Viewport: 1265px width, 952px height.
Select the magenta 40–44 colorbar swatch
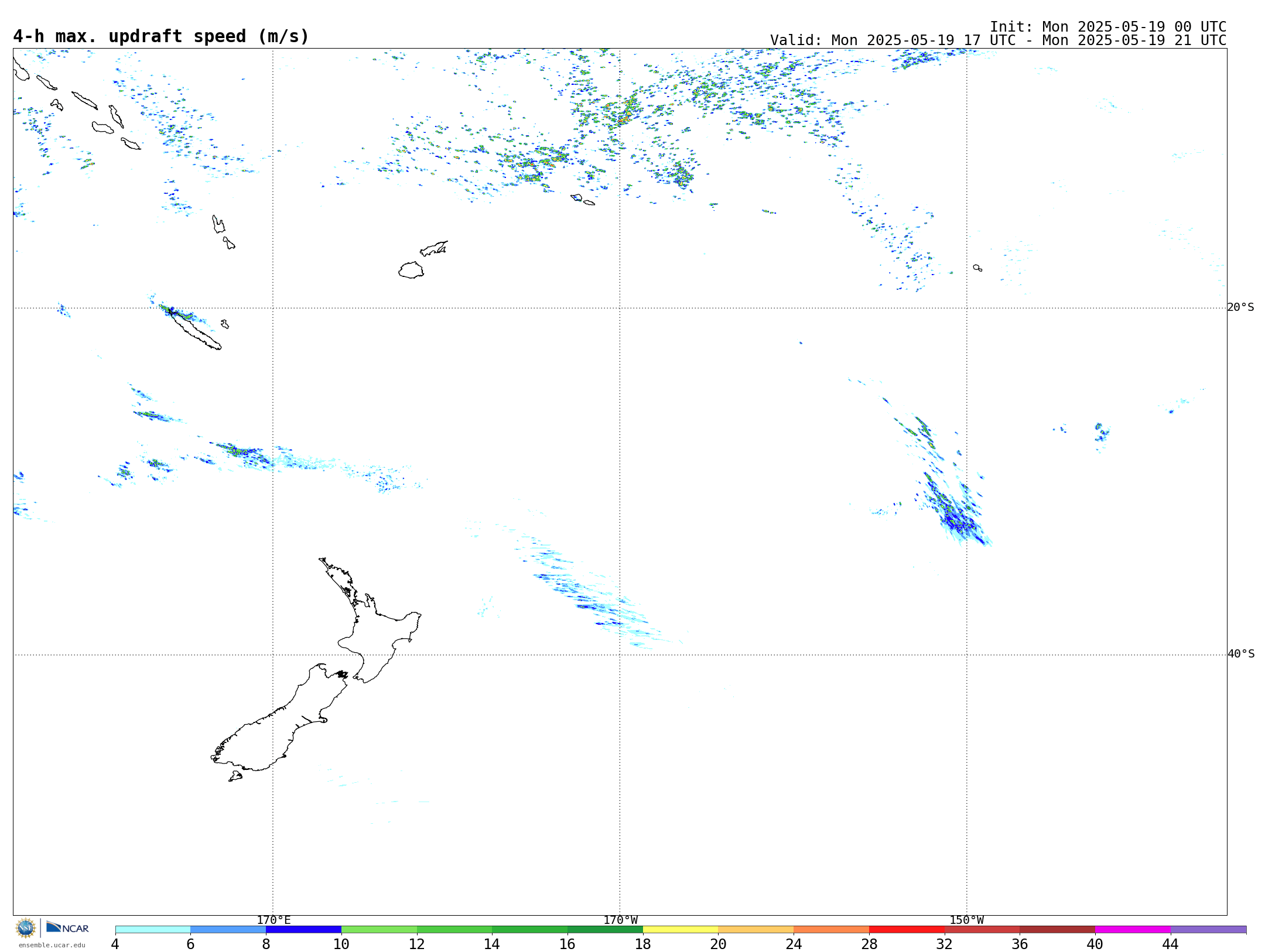coord(1133,929)
